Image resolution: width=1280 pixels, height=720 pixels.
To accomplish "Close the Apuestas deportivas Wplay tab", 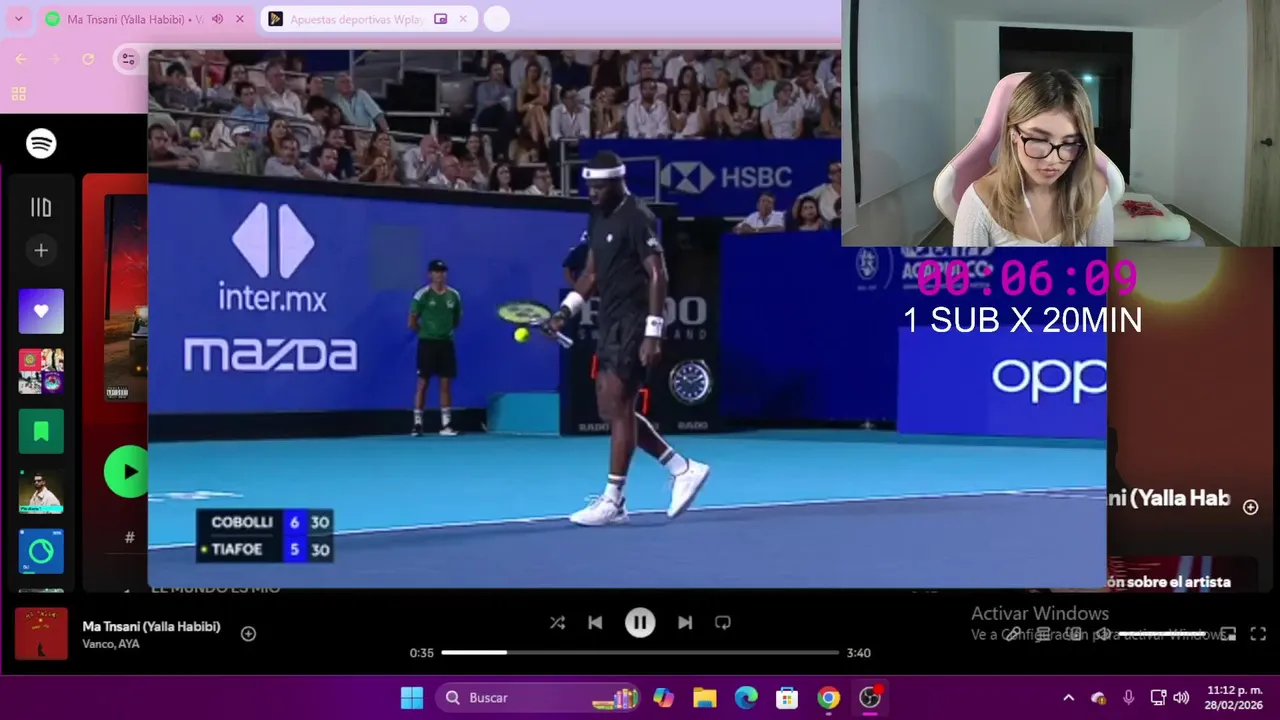I will (x=463, y=19).
